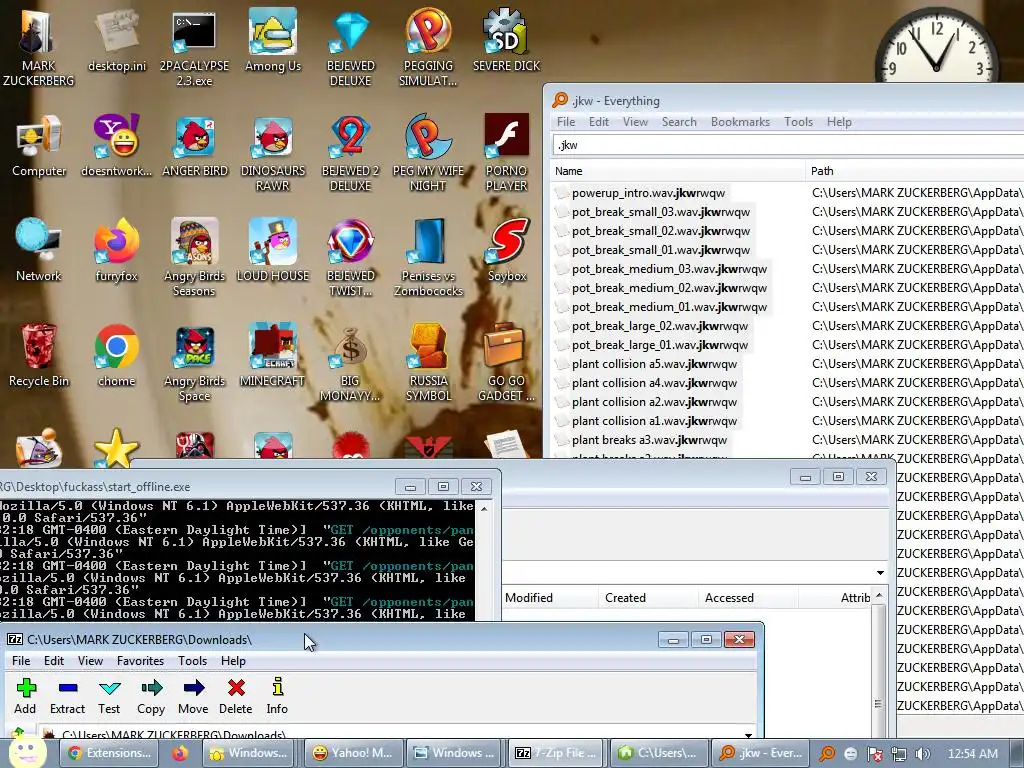Select pot_break_large_01.wav.jkwrwqw result

pyautogui.click(x=660, y=345)
